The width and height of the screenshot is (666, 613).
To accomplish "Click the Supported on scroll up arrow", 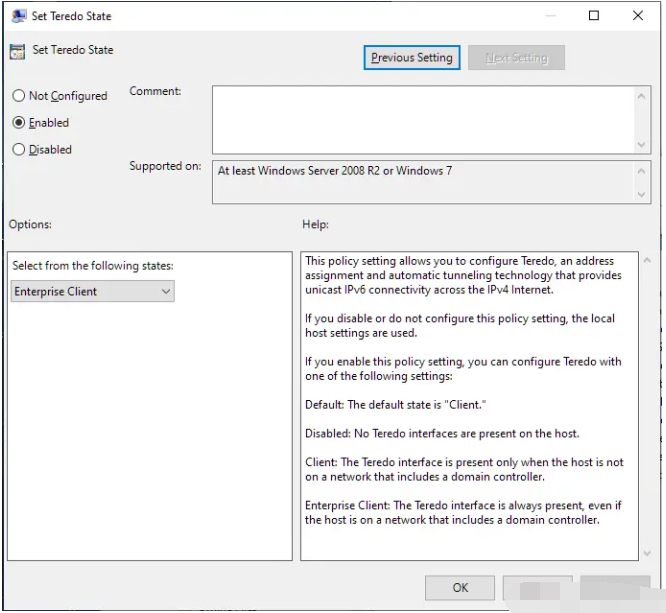I will coord(641,171).
